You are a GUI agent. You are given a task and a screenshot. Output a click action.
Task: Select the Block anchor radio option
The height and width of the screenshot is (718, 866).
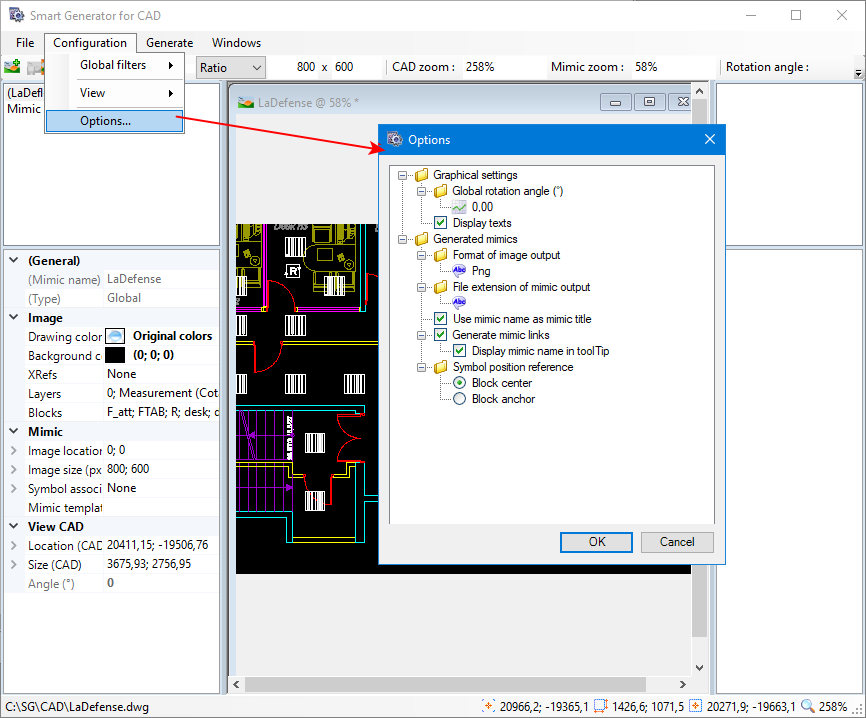coord(459,399)
